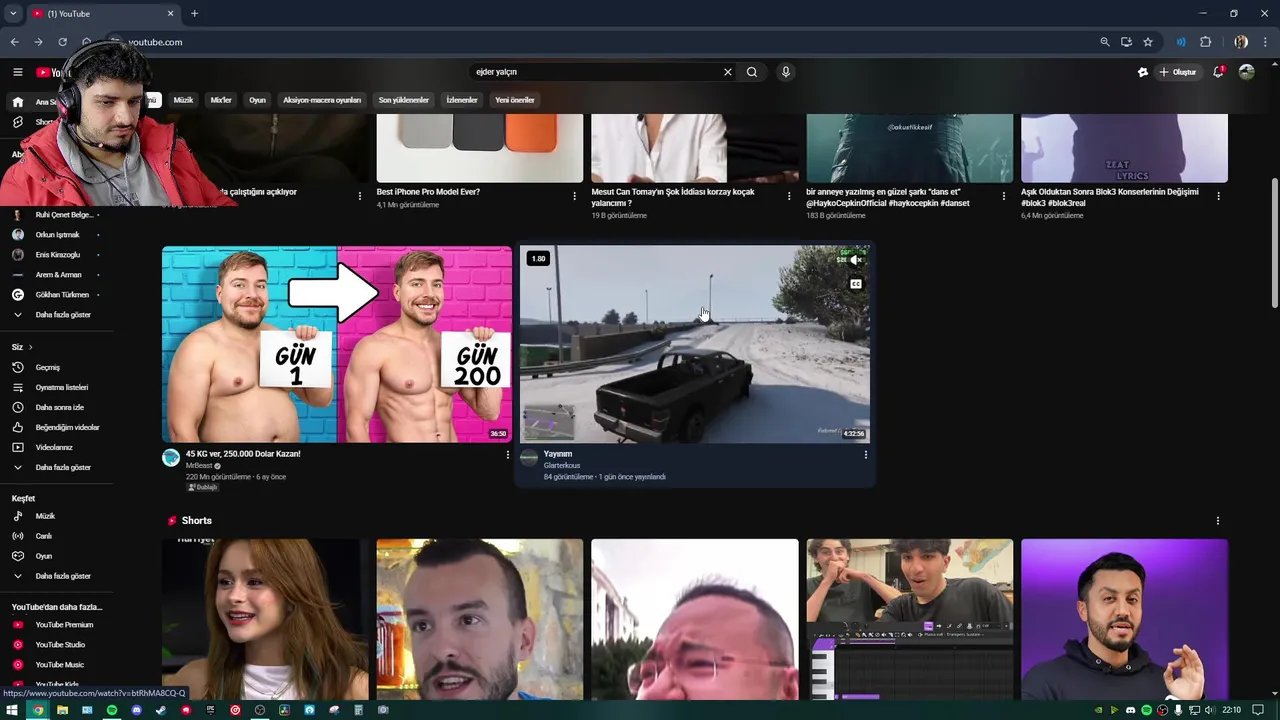Open the YouTube account avatar menu
Screen dimensions: 1280x720
pos(1246,72)
